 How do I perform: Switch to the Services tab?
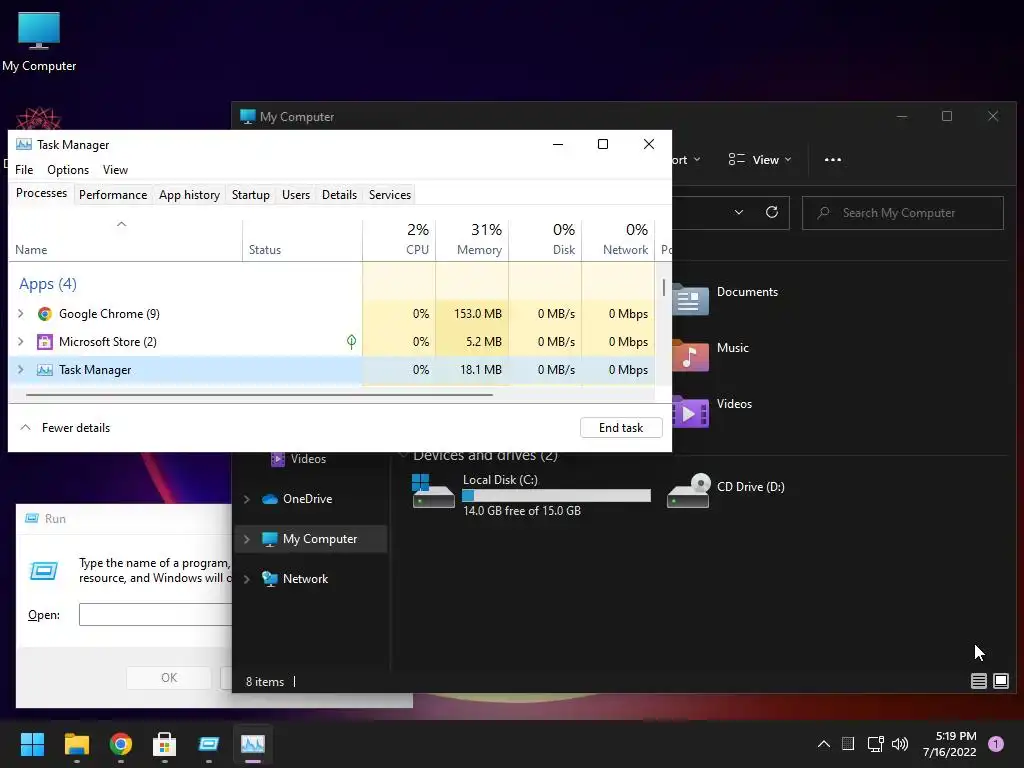390,195
